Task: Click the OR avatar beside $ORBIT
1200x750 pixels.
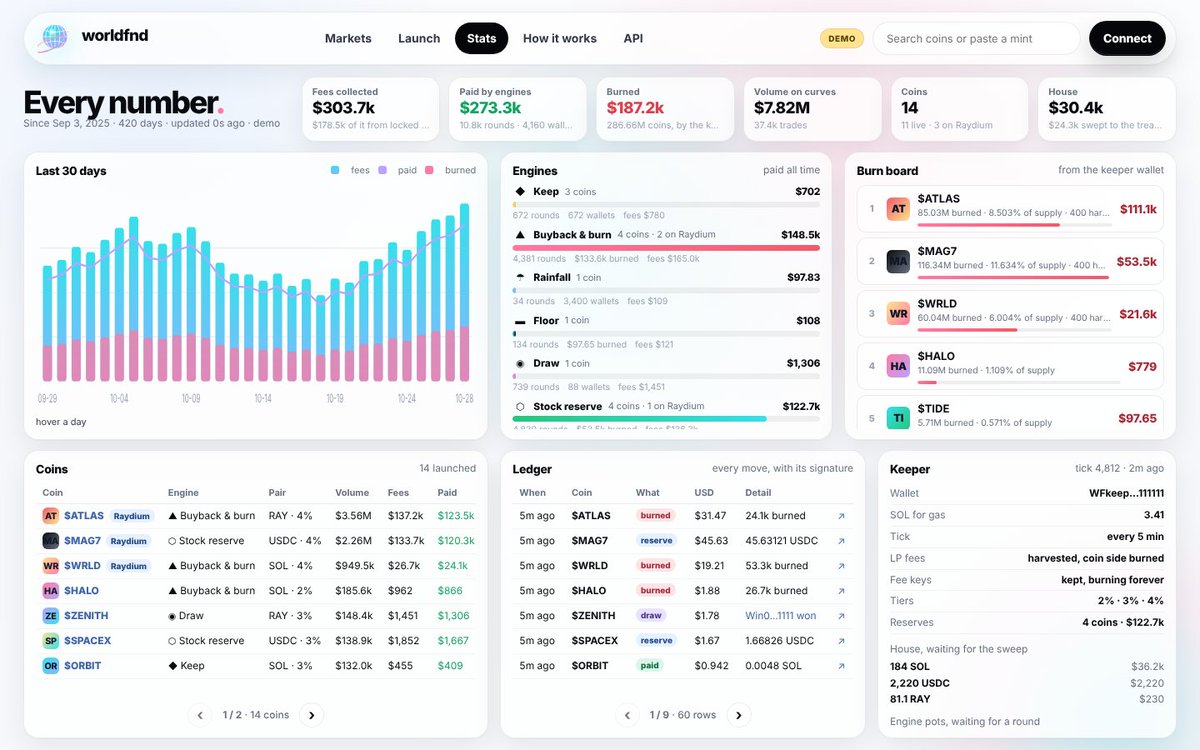Action: pos(50,666)
